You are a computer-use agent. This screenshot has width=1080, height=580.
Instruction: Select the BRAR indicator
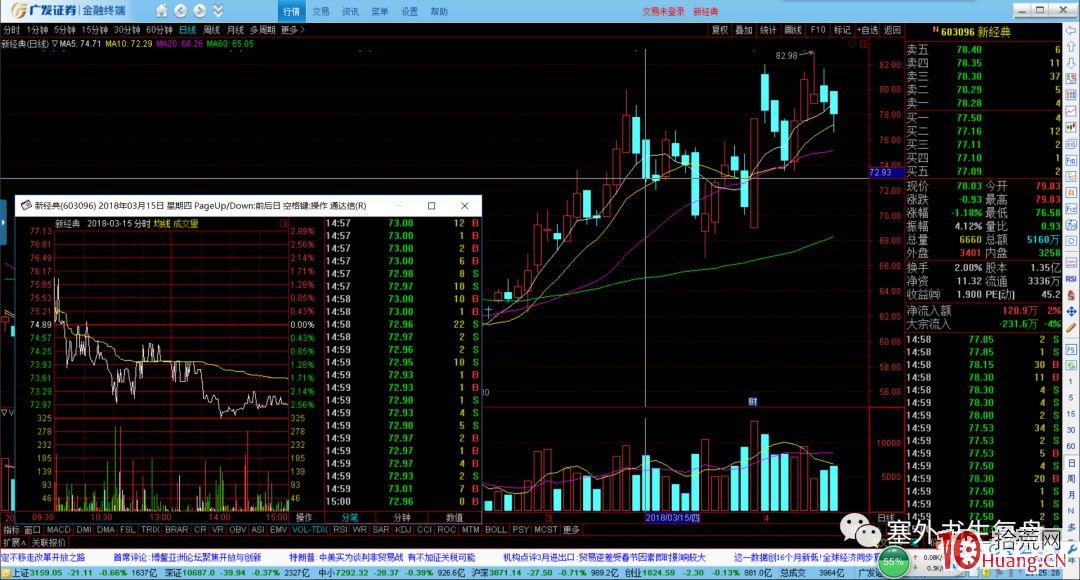coord(176,530)
